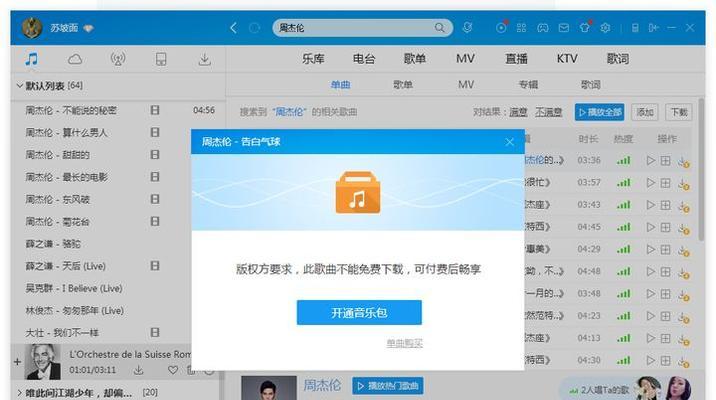Click the plus icon beside album cover

(17, 362)
